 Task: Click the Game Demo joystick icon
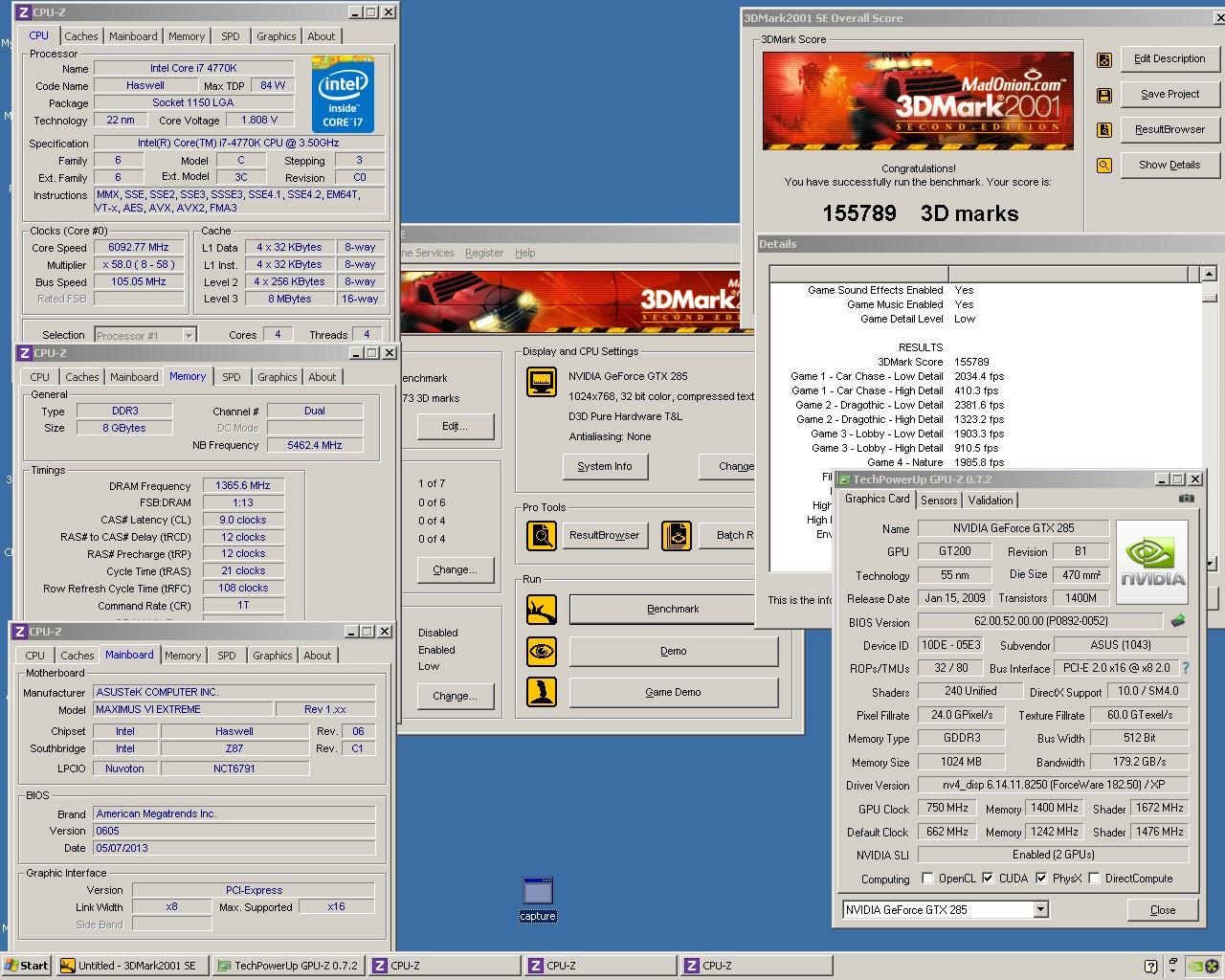[542, 692]
